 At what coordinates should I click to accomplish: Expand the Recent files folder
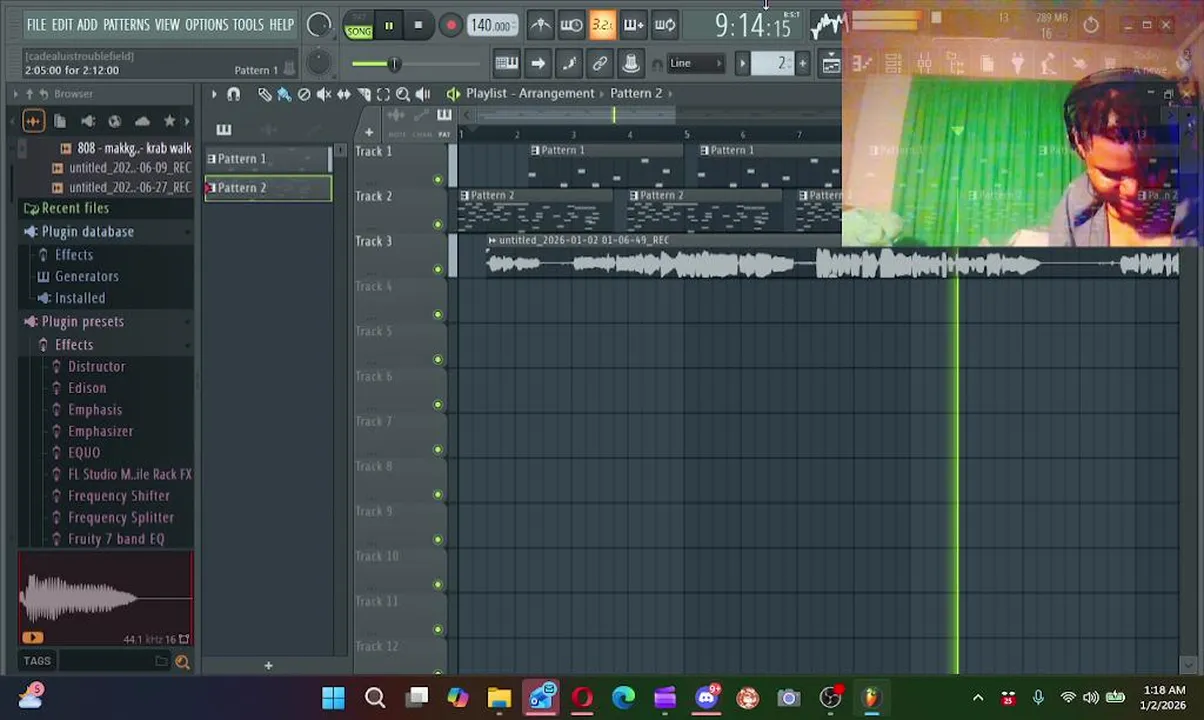pyautogui.click(x=66, y=208)
